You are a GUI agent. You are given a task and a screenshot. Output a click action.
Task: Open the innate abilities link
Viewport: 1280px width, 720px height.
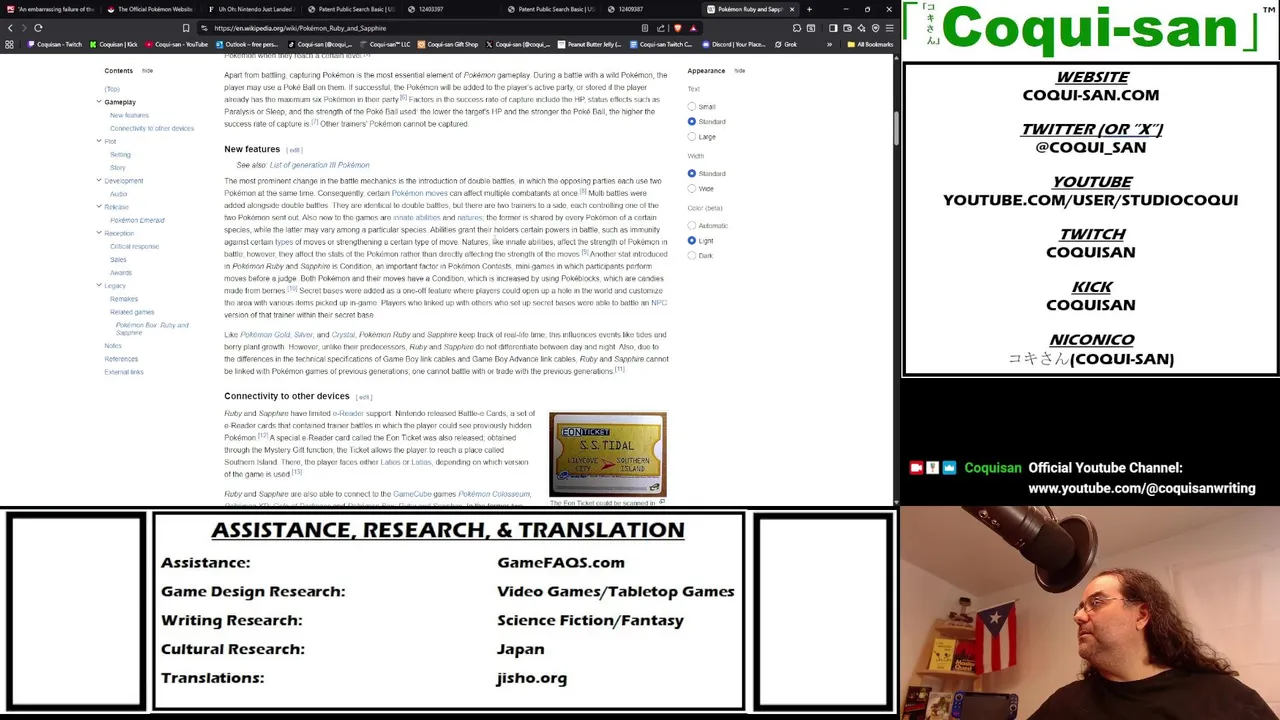click(x=416, y=217)
